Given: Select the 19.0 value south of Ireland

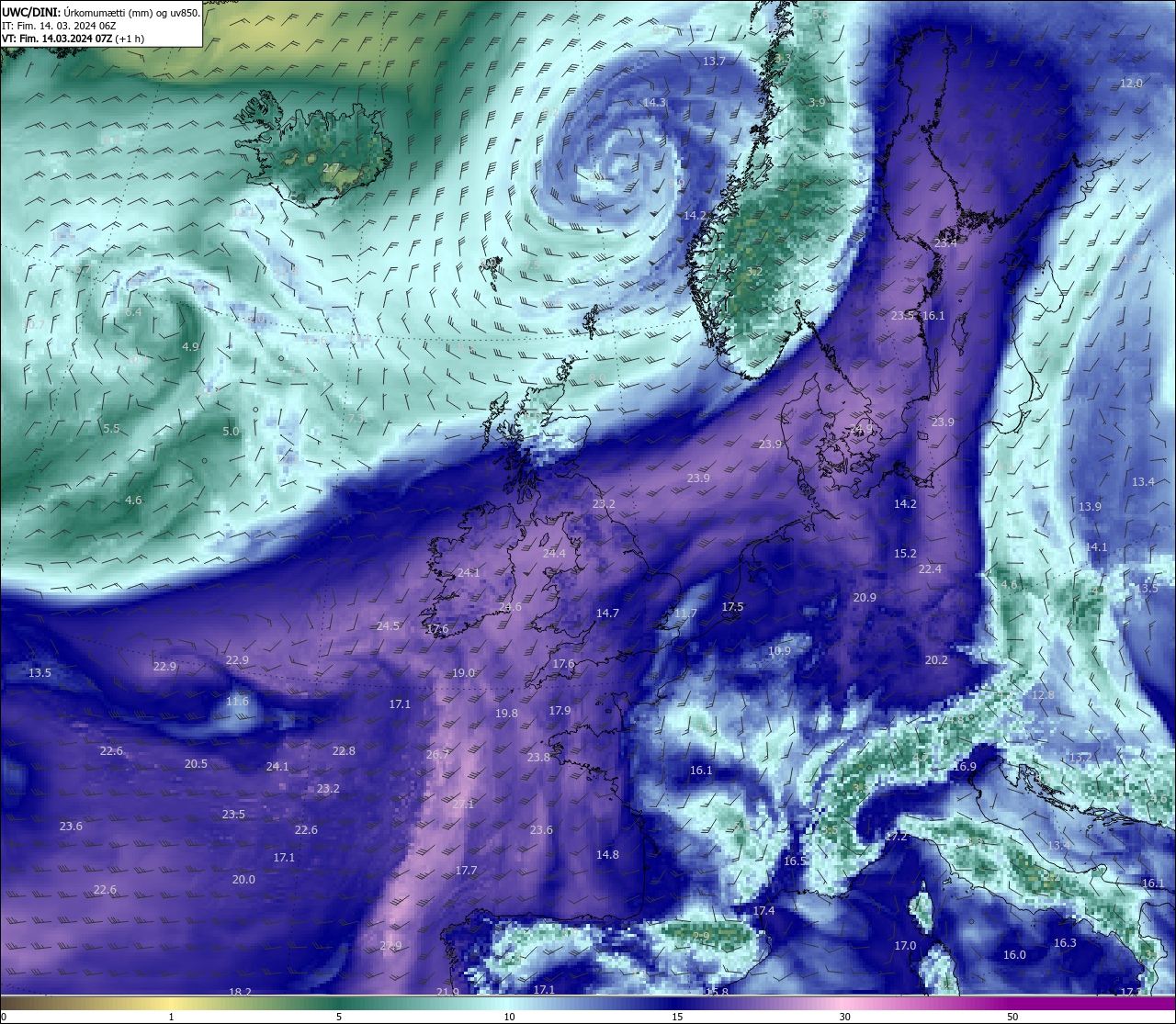Looking at the screenshot, I should coord(463,672).
